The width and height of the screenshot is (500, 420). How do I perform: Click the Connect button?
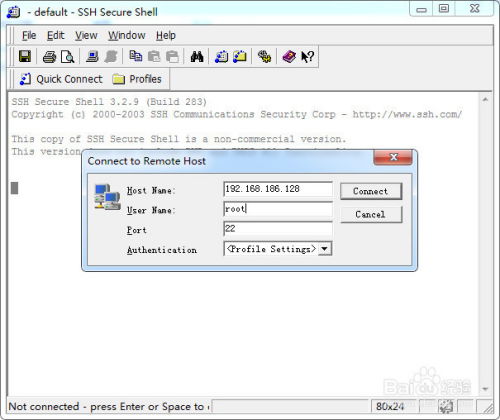[371, 191]
